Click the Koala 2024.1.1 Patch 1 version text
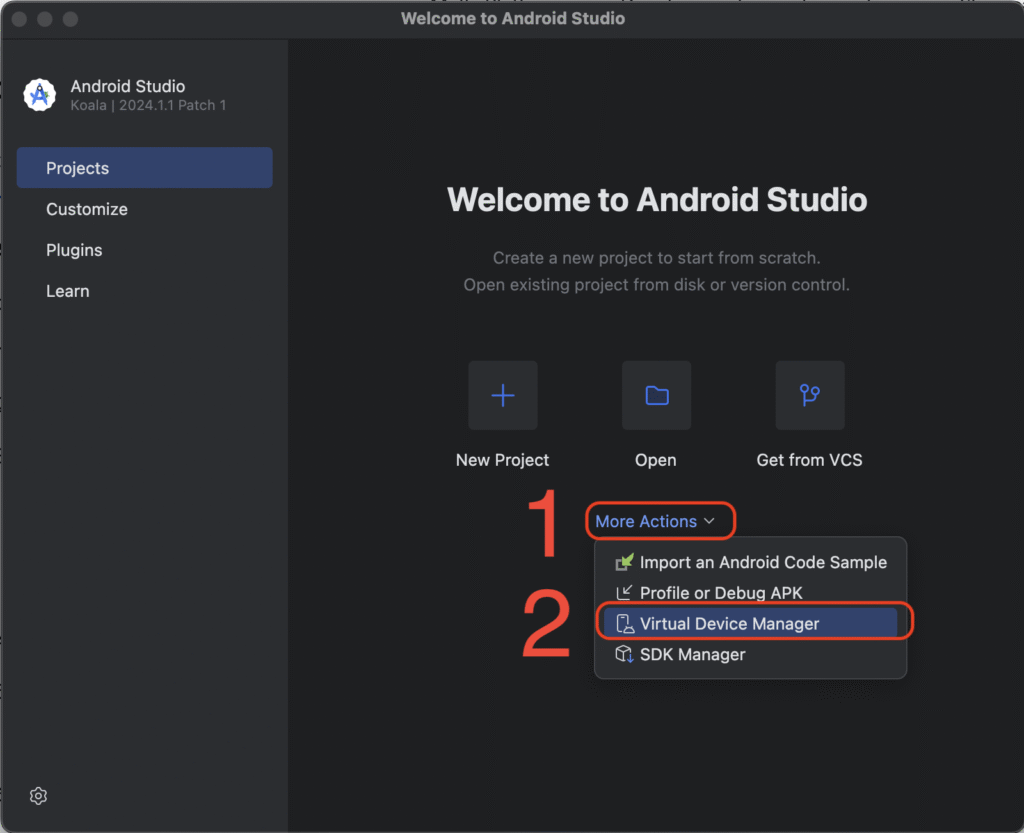Image resolution: width=1024 pixels, height=833 pixels. coord(148,106)
